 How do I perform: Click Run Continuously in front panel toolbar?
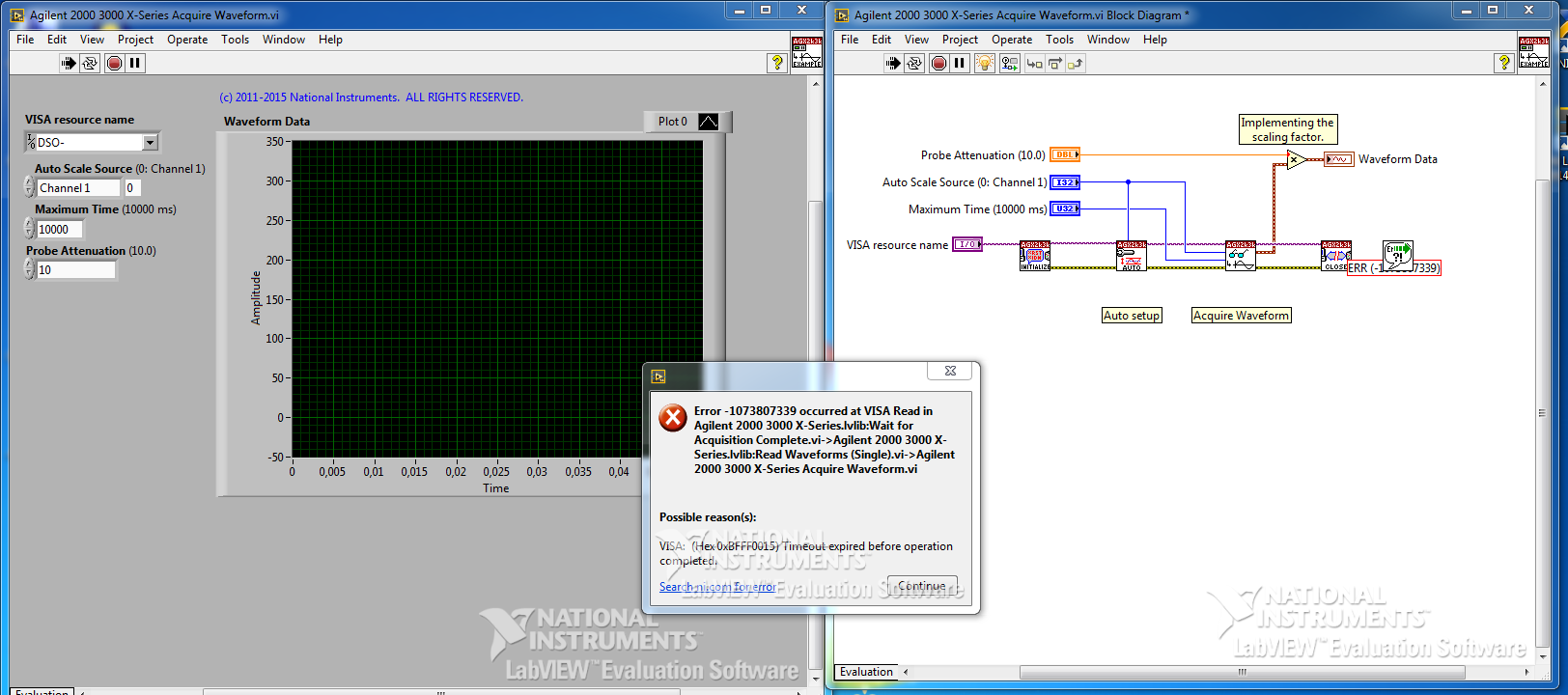90,63
